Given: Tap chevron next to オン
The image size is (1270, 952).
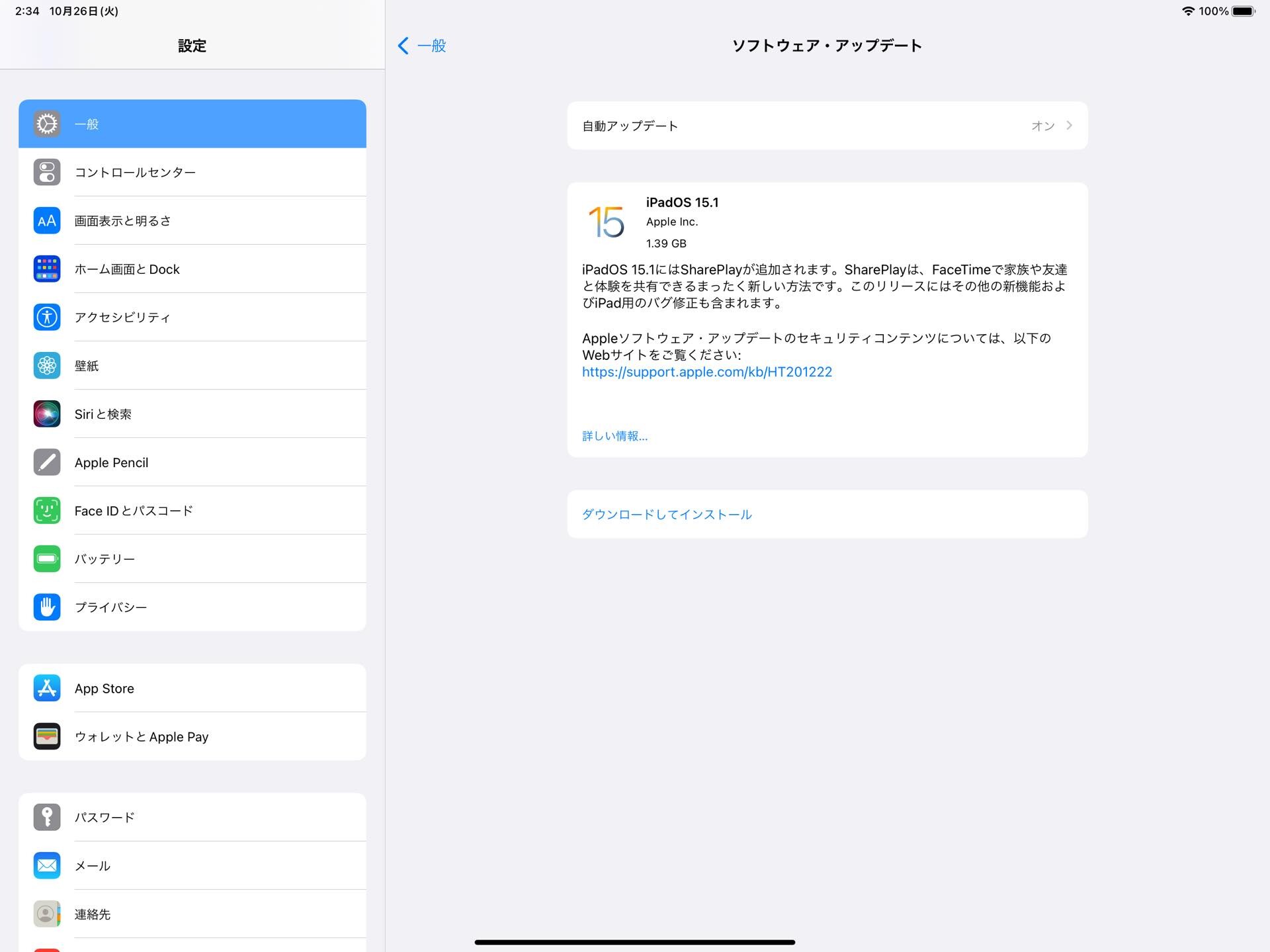Looking at the screenshot, I should coord(1069,125).
